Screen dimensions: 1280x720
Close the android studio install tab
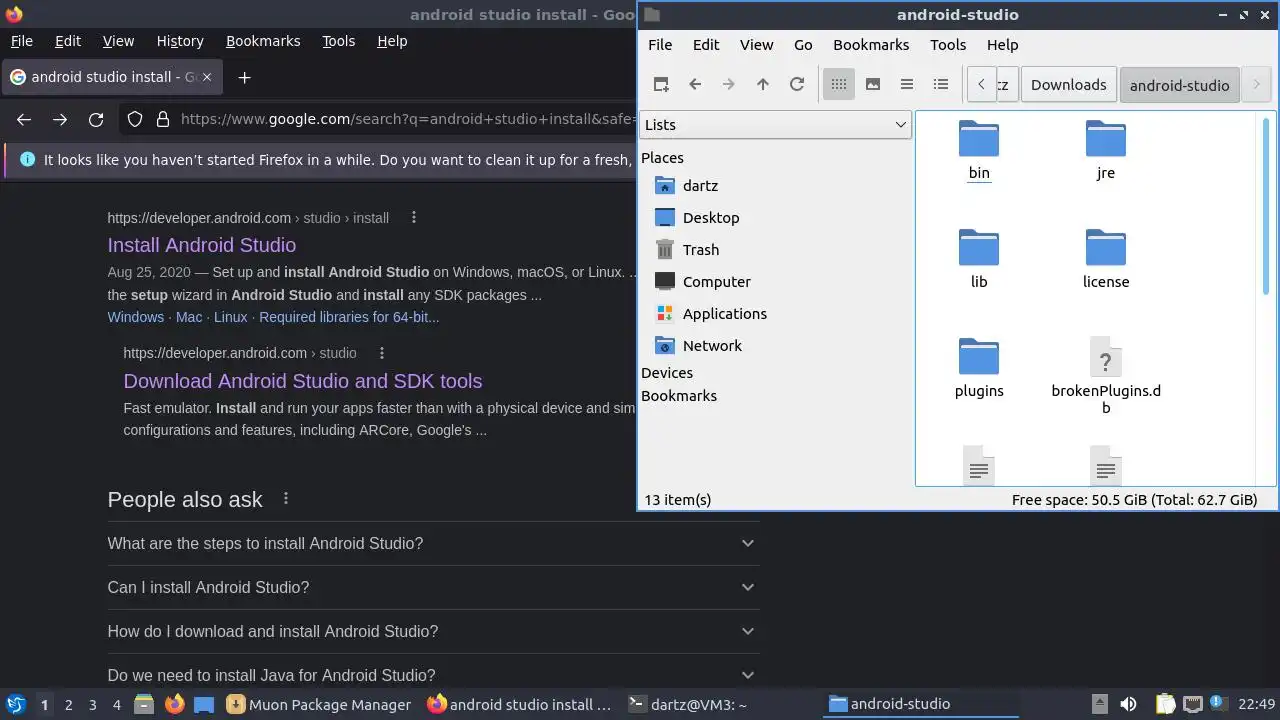[x=206, y=77]
